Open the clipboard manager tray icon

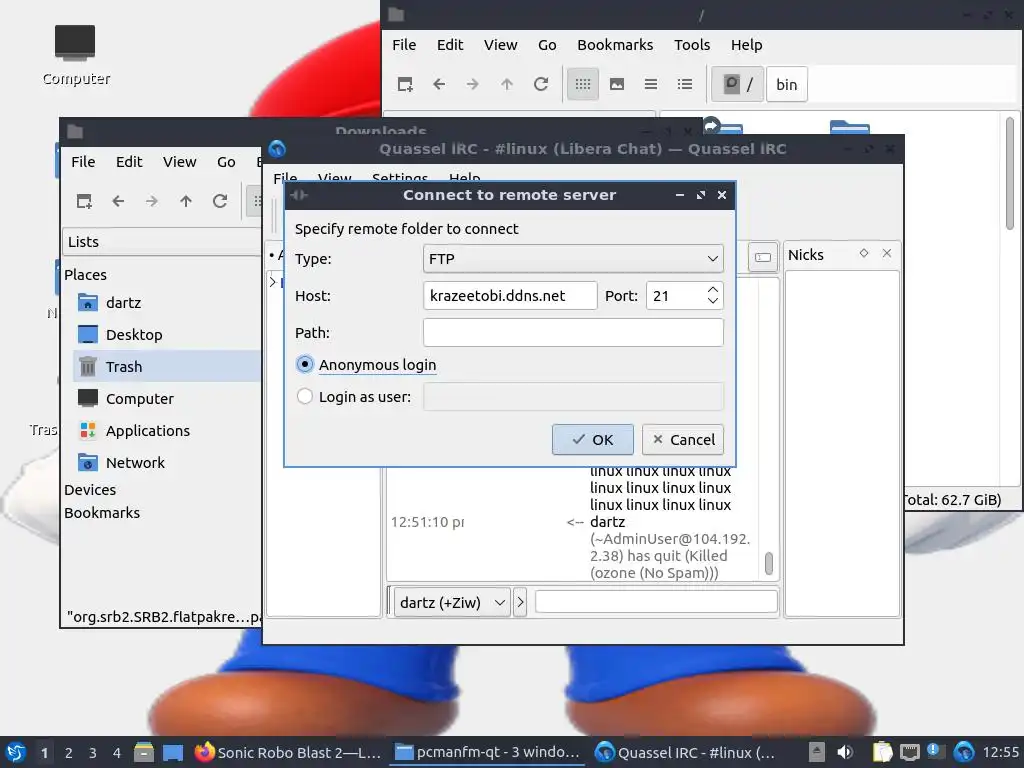(882, 752)
